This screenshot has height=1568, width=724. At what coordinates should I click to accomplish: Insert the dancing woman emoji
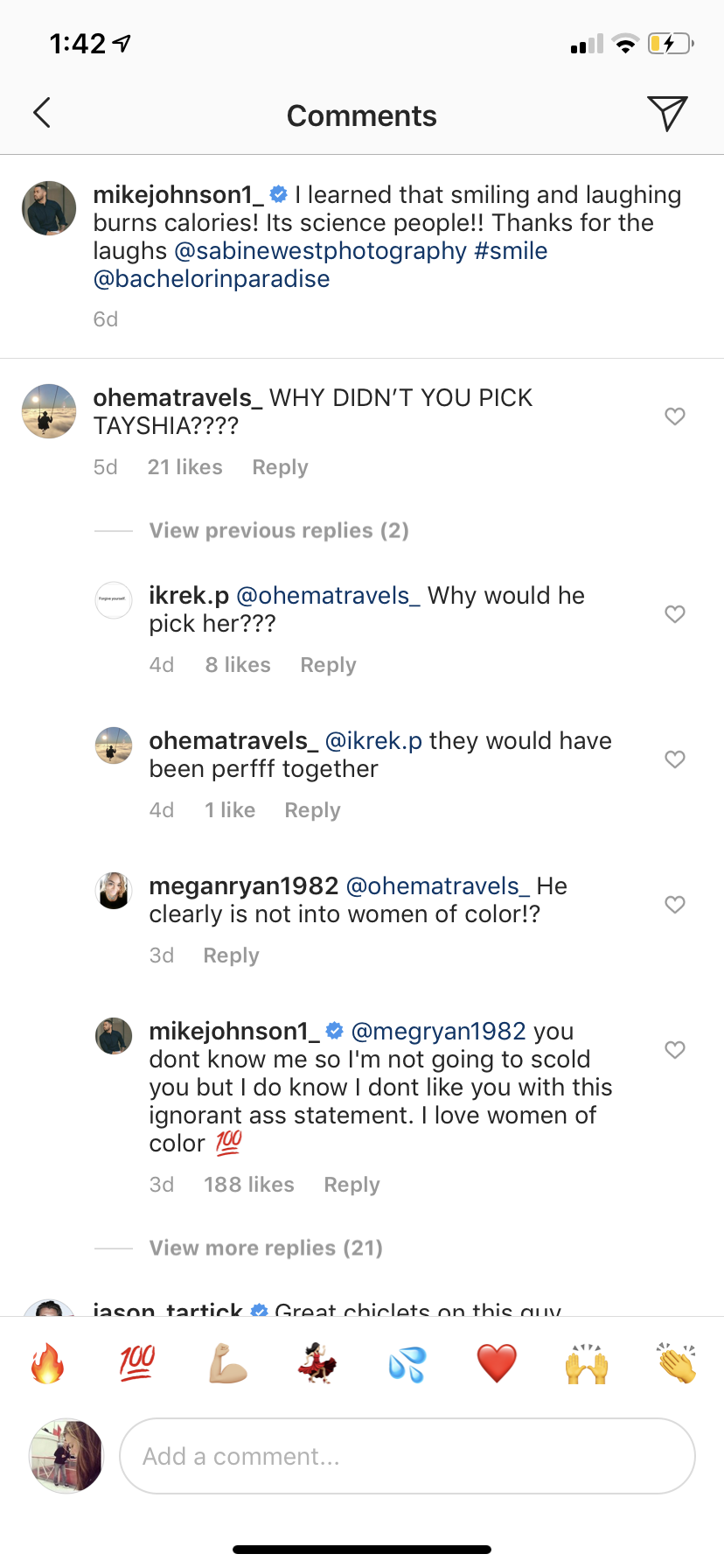pos(317,1363)
